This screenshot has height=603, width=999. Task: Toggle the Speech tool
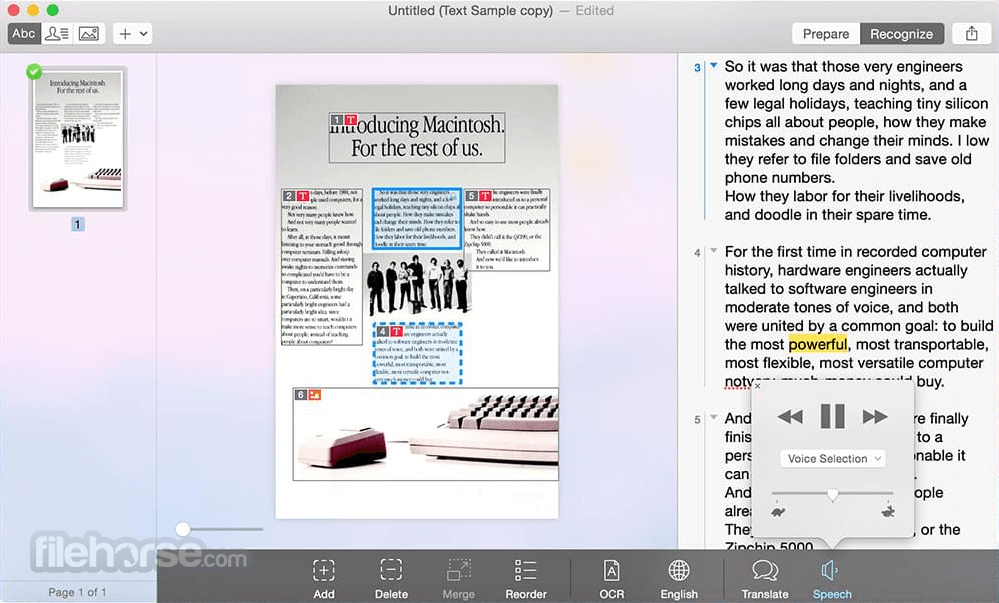(831, 579)
